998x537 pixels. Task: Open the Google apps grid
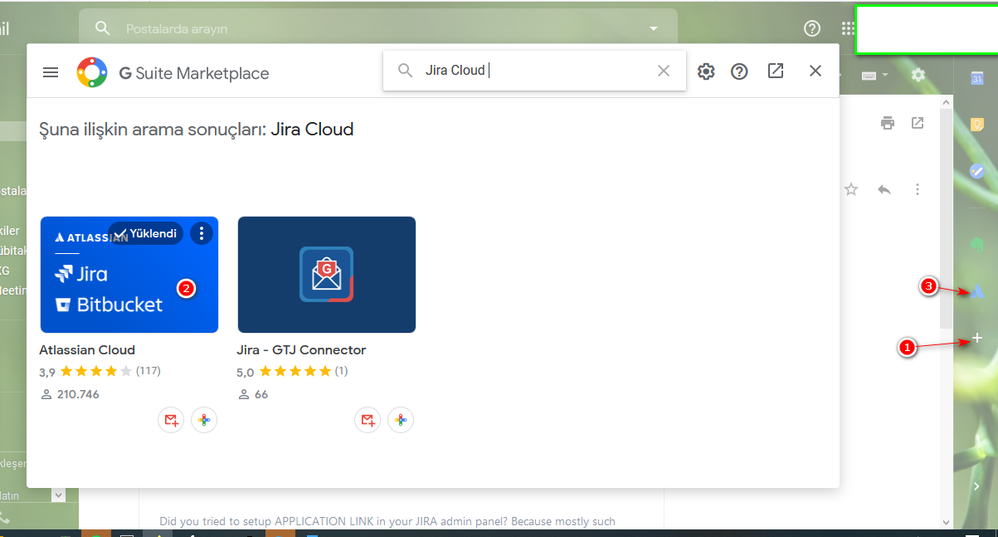[x=847, y=28]
